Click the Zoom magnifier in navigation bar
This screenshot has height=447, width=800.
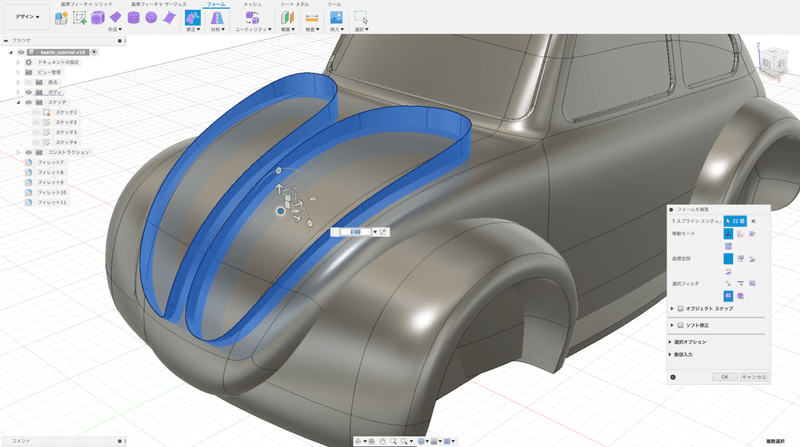(x=393, y=441)
